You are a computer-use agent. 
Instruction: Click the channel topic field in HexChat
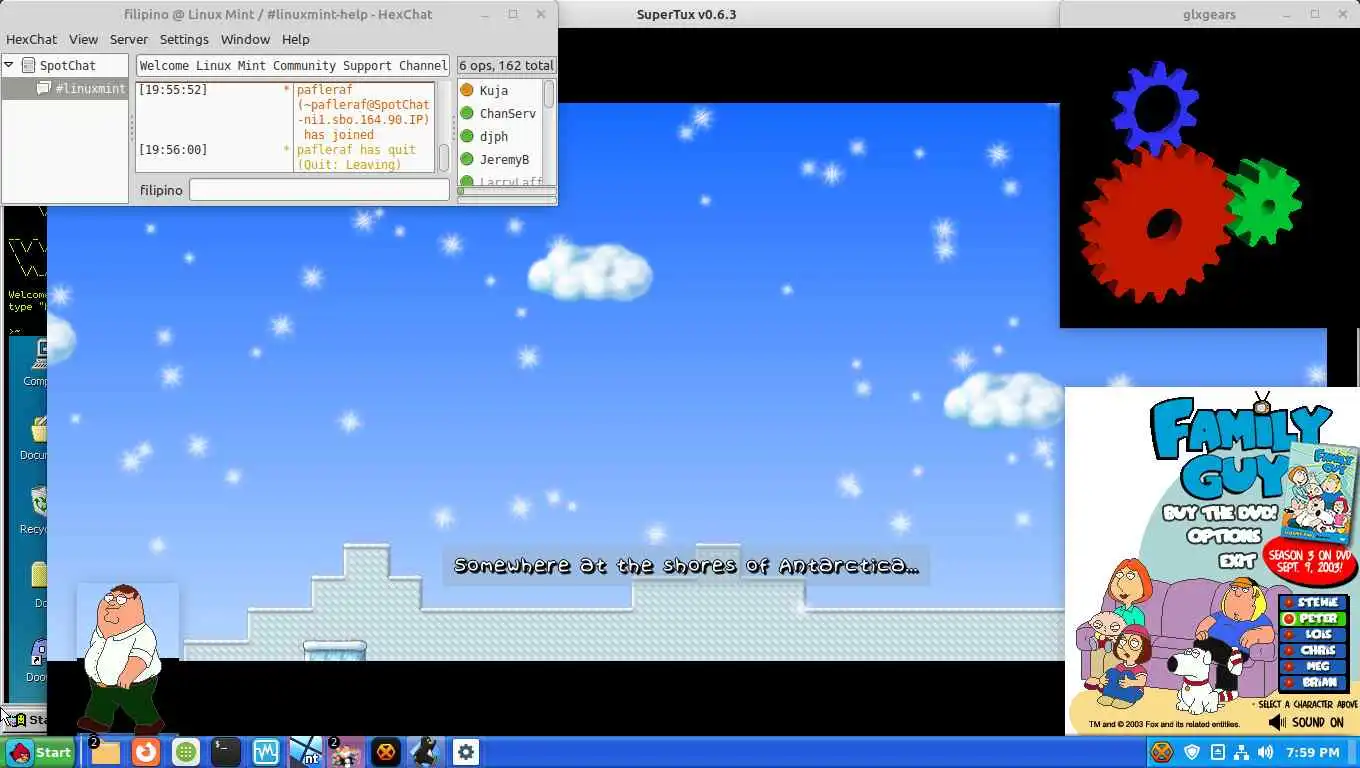(x=292, y=66)
